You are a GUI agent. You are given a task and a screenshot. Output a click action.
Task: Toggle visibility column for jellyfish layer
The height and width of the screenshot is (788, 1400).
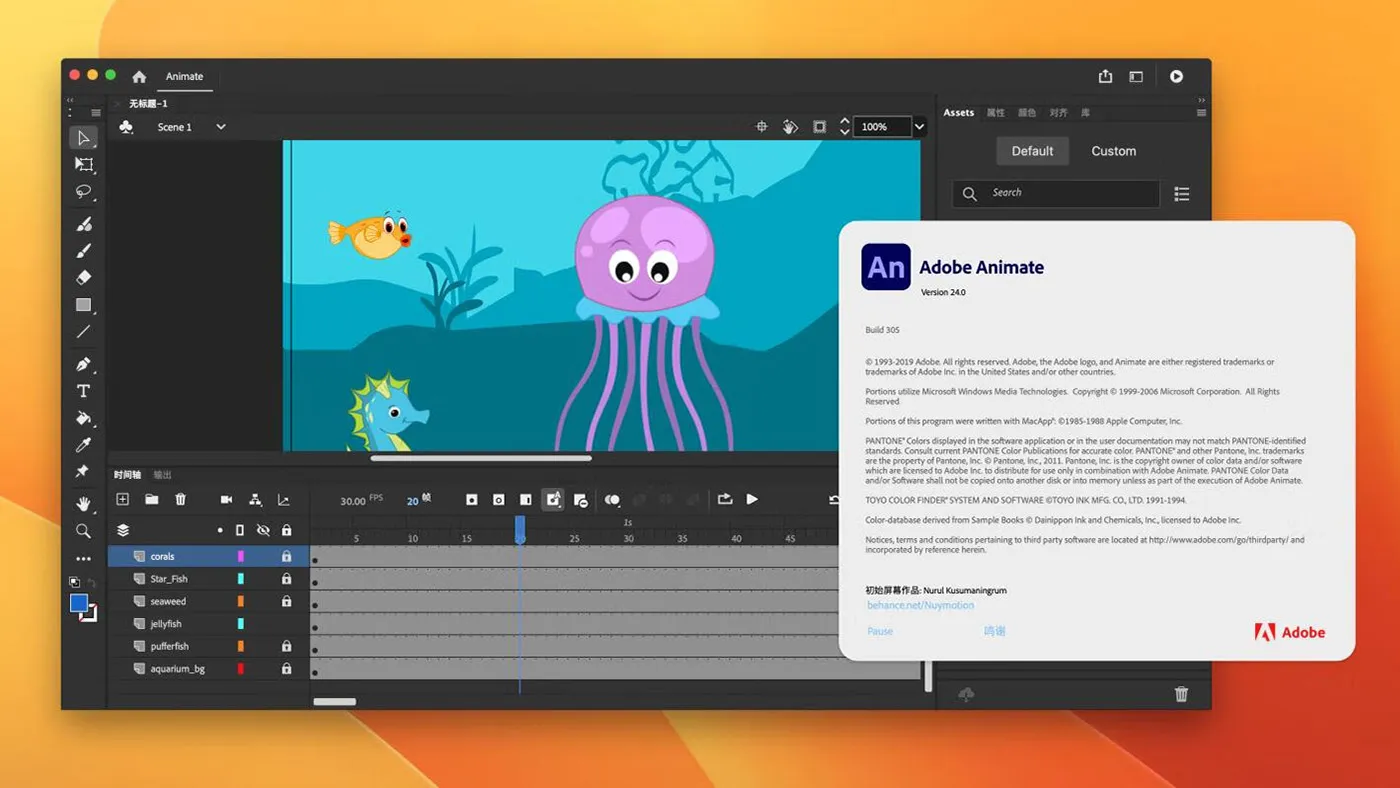(x=262, y=623)
